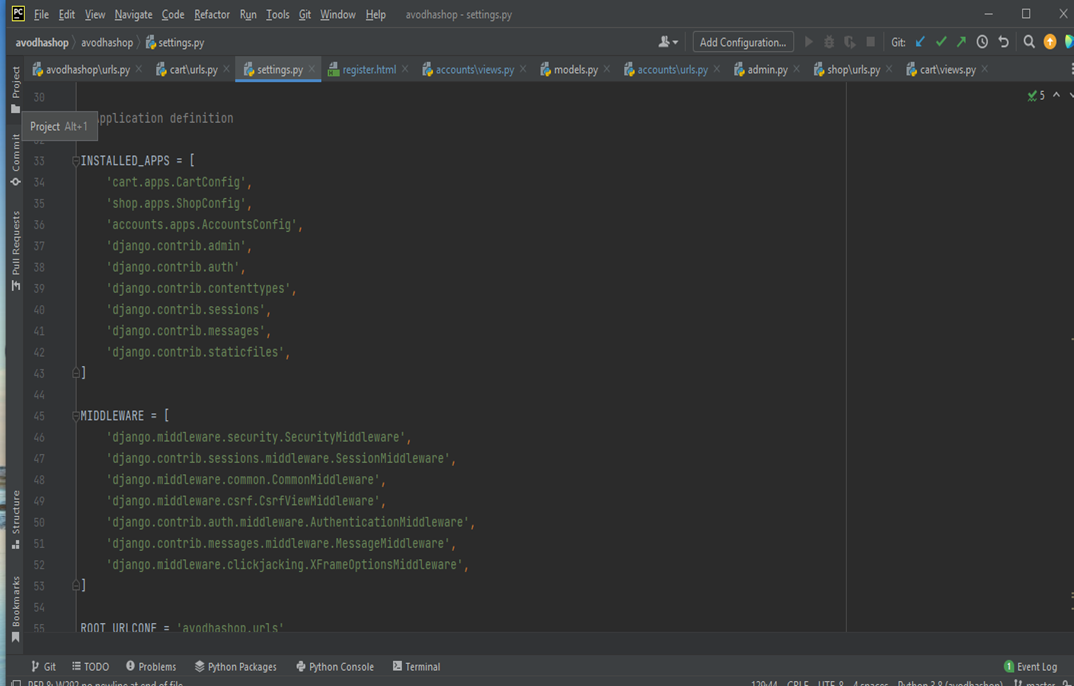This screenshot has height=686, width=1074.
Task: Click the Update Project blue arrow icon
Action: pyautogui.click(x=919, y=41)
